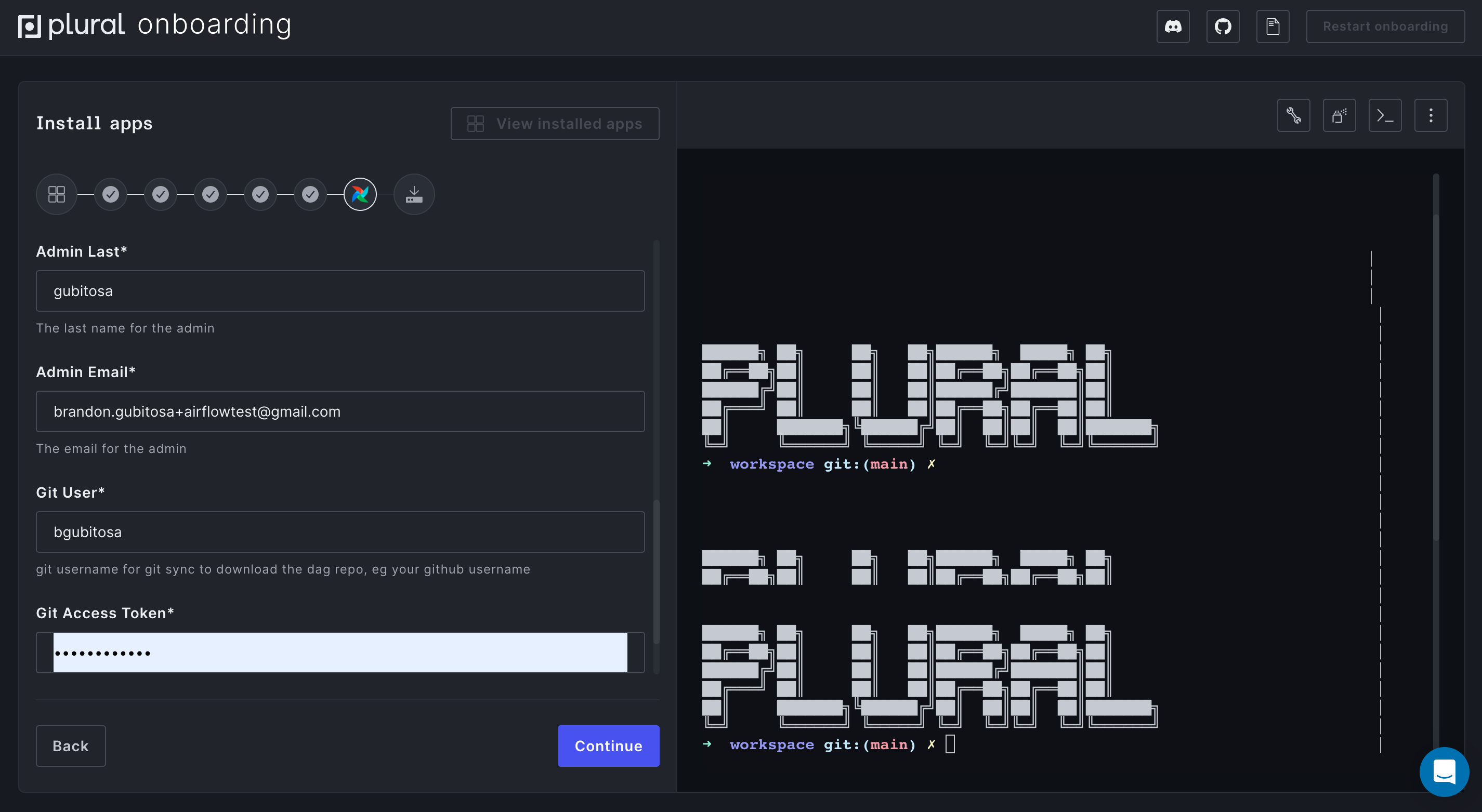
Task: Select the Airflow app step icon
Action: tap(360, 194)
